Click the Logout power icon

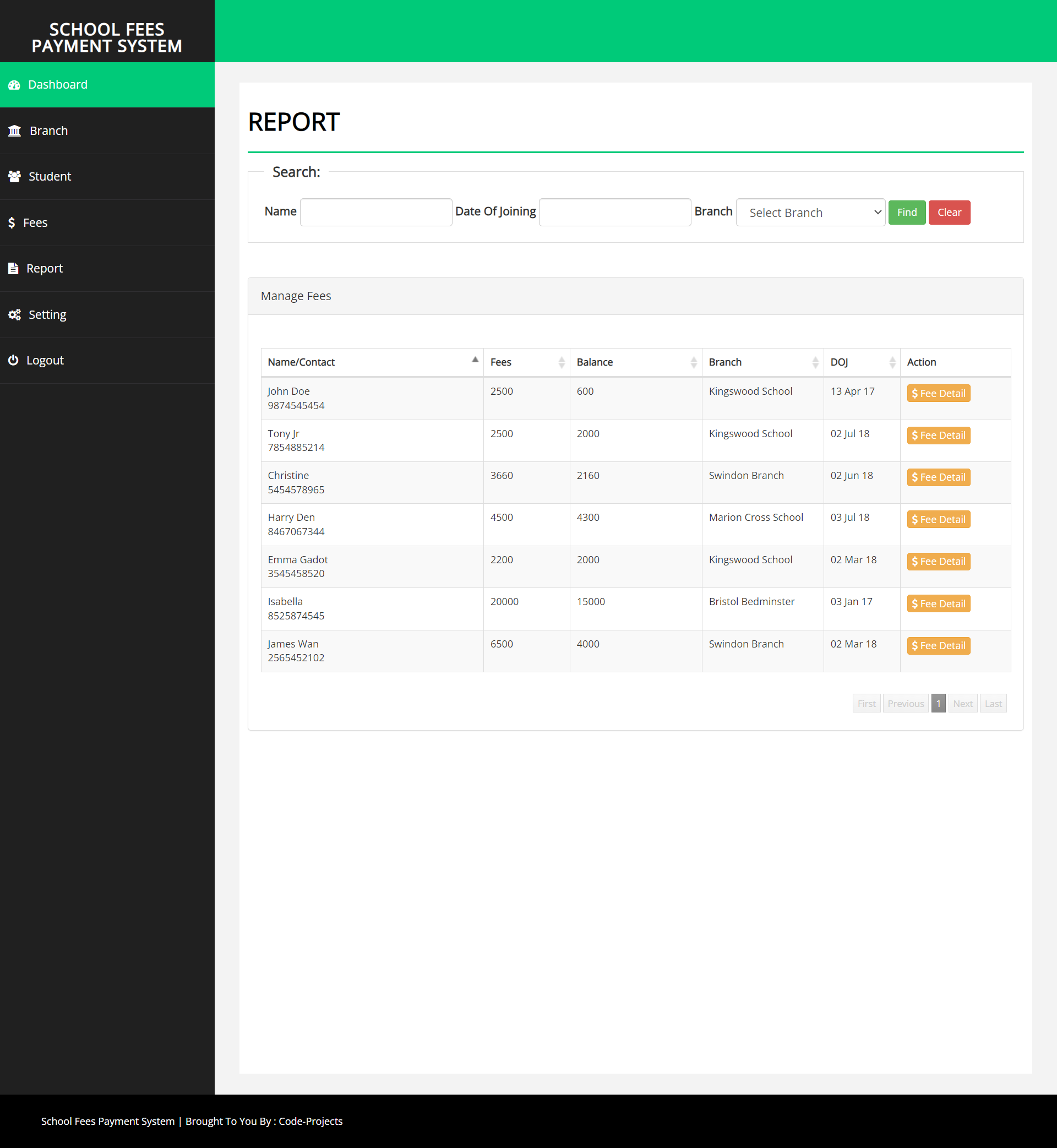click(x=13, y=360)
